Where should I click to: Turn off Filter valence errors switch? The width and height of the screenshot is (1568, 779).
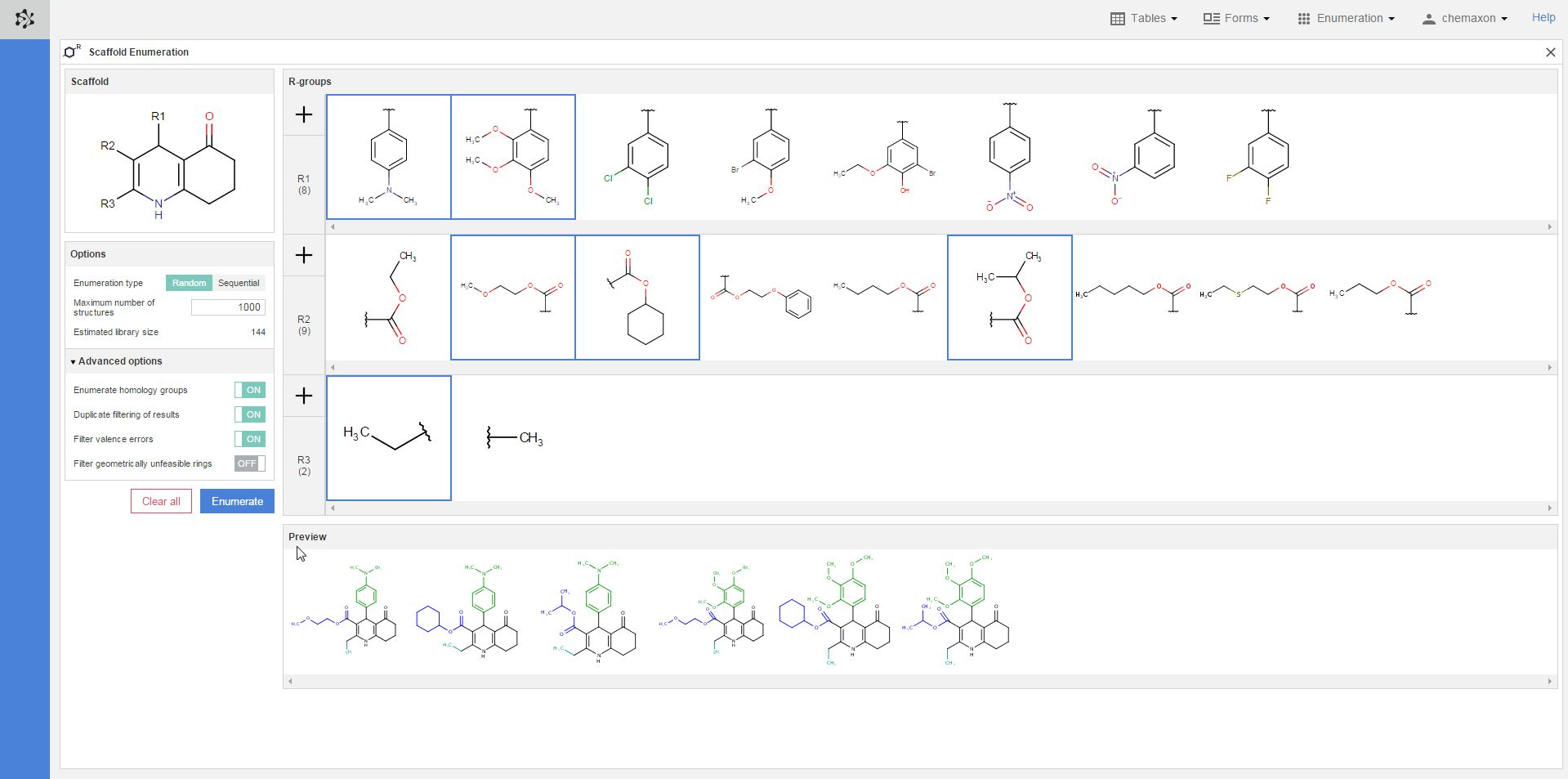pyautogui.click(x=249, y=439)
